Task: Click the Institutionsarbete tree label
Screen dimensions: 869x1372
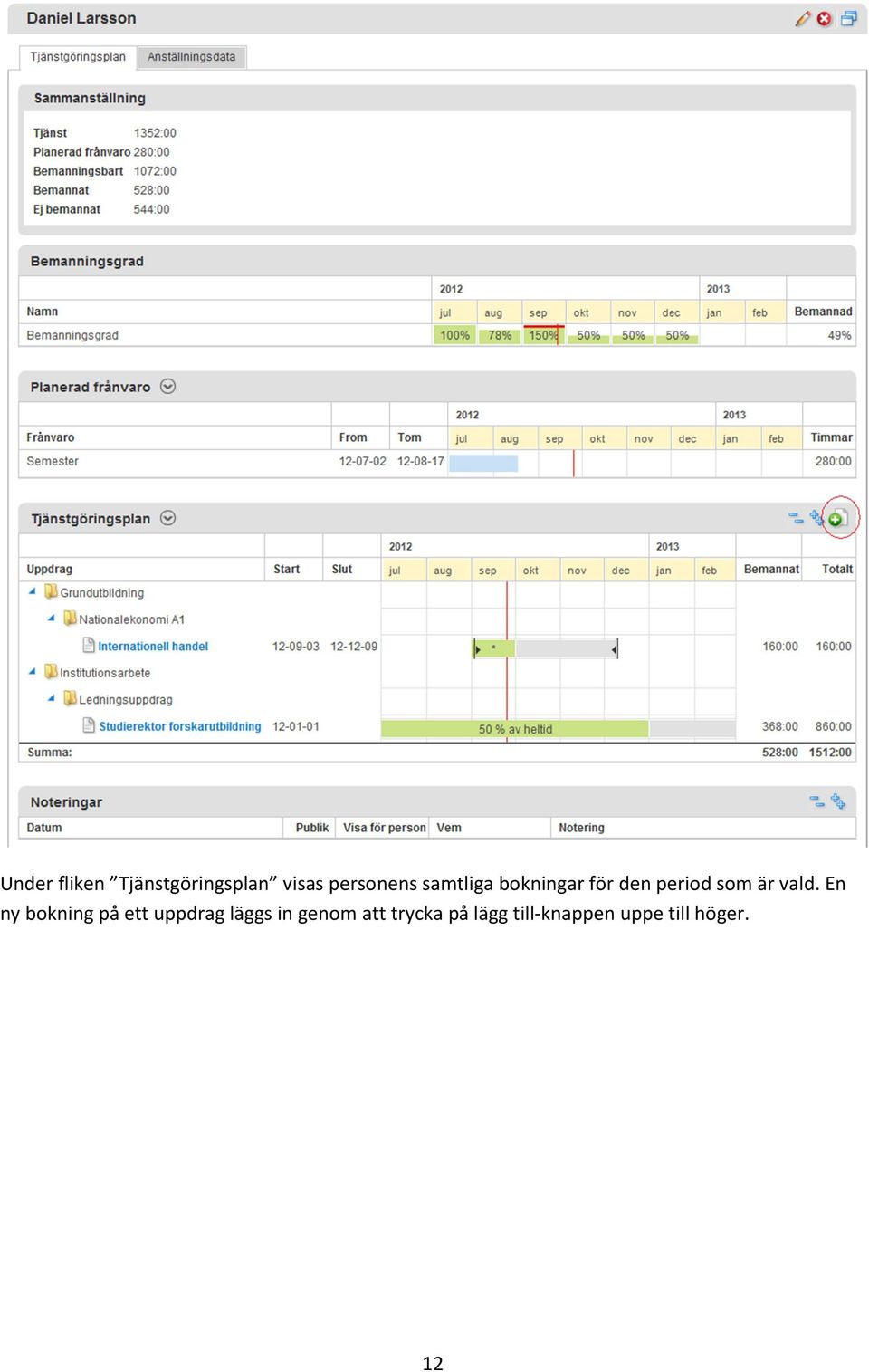Action: 105,673
